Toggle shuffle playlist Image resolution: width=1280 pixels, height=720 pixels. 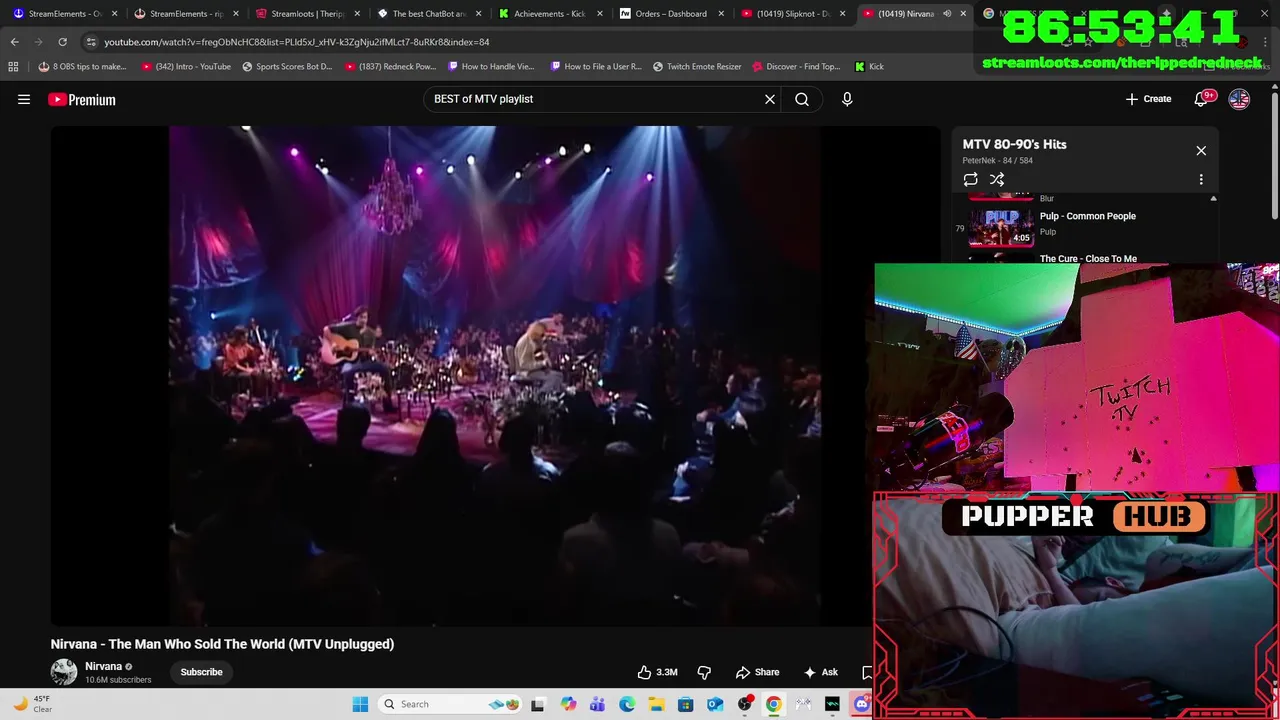pos(997,179)
